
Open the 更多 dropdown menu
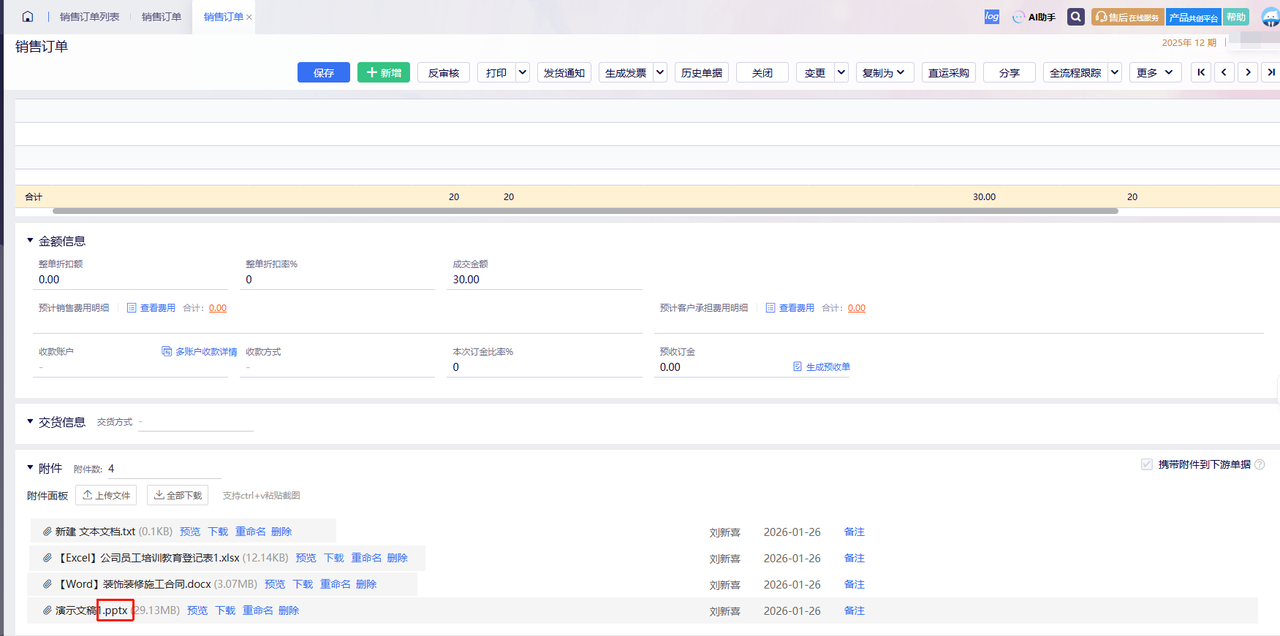point(1156,72)
